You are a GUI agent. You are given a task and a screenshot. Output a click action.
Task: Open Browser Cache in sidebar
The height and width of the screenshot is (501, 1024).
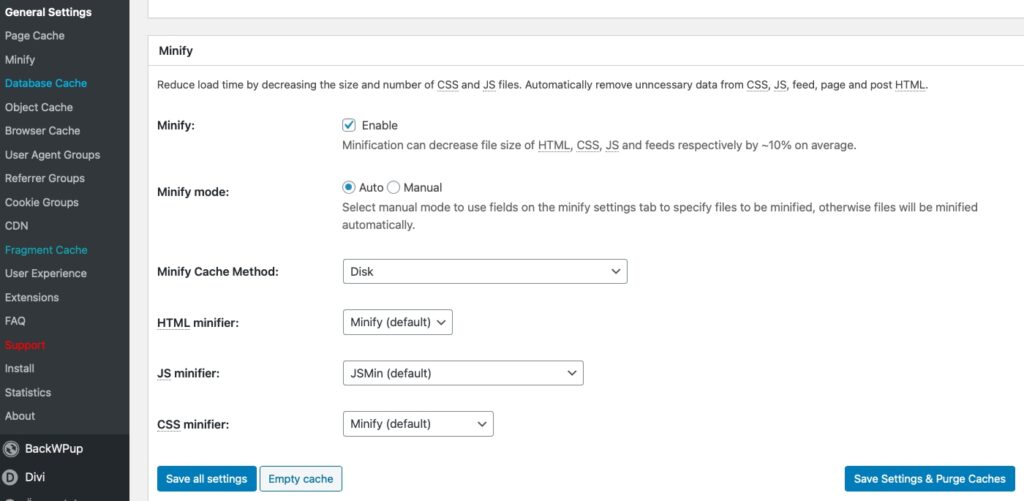tap(43, 131)
